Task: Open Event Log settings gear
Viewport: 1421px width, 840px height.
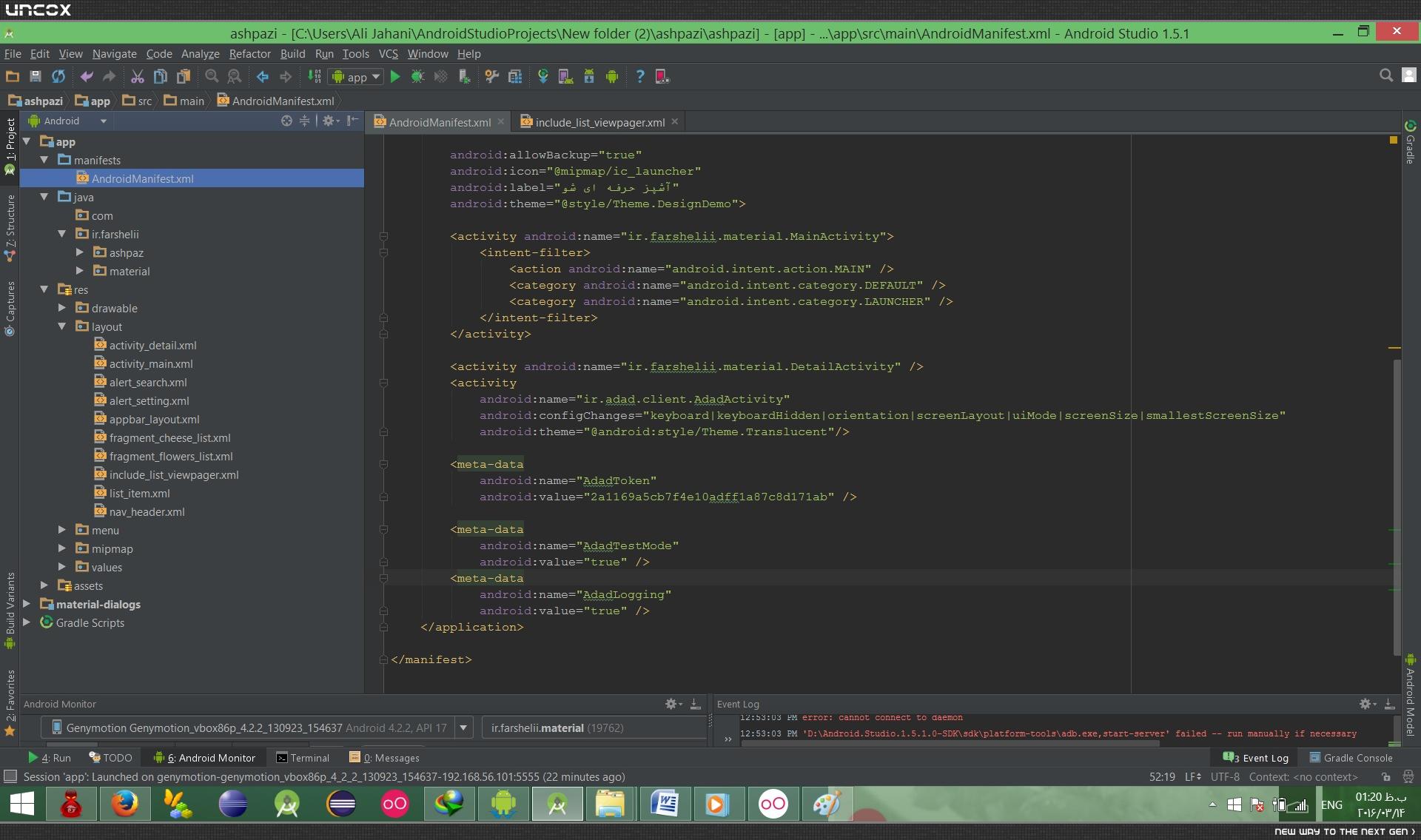Action: [1367, 704]
